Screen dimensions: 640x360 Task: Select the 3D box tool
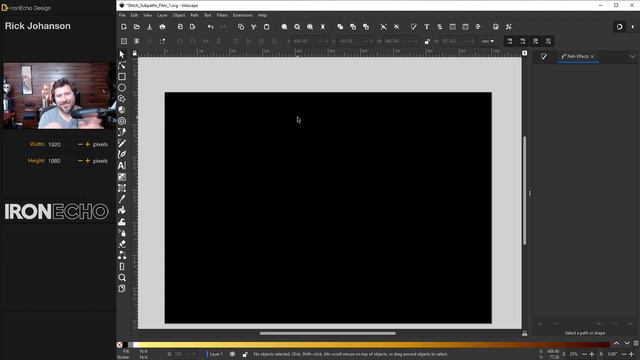coord(122,110)
